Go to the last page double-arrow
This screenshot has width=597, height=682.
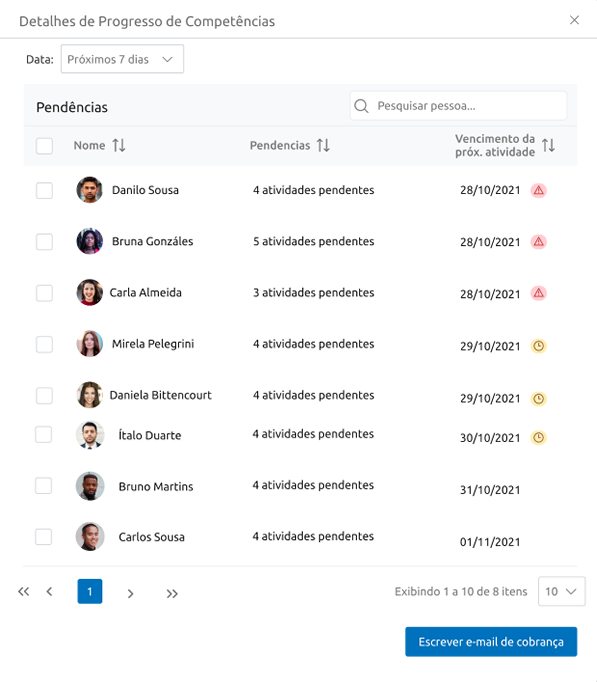tap(172, 594)
